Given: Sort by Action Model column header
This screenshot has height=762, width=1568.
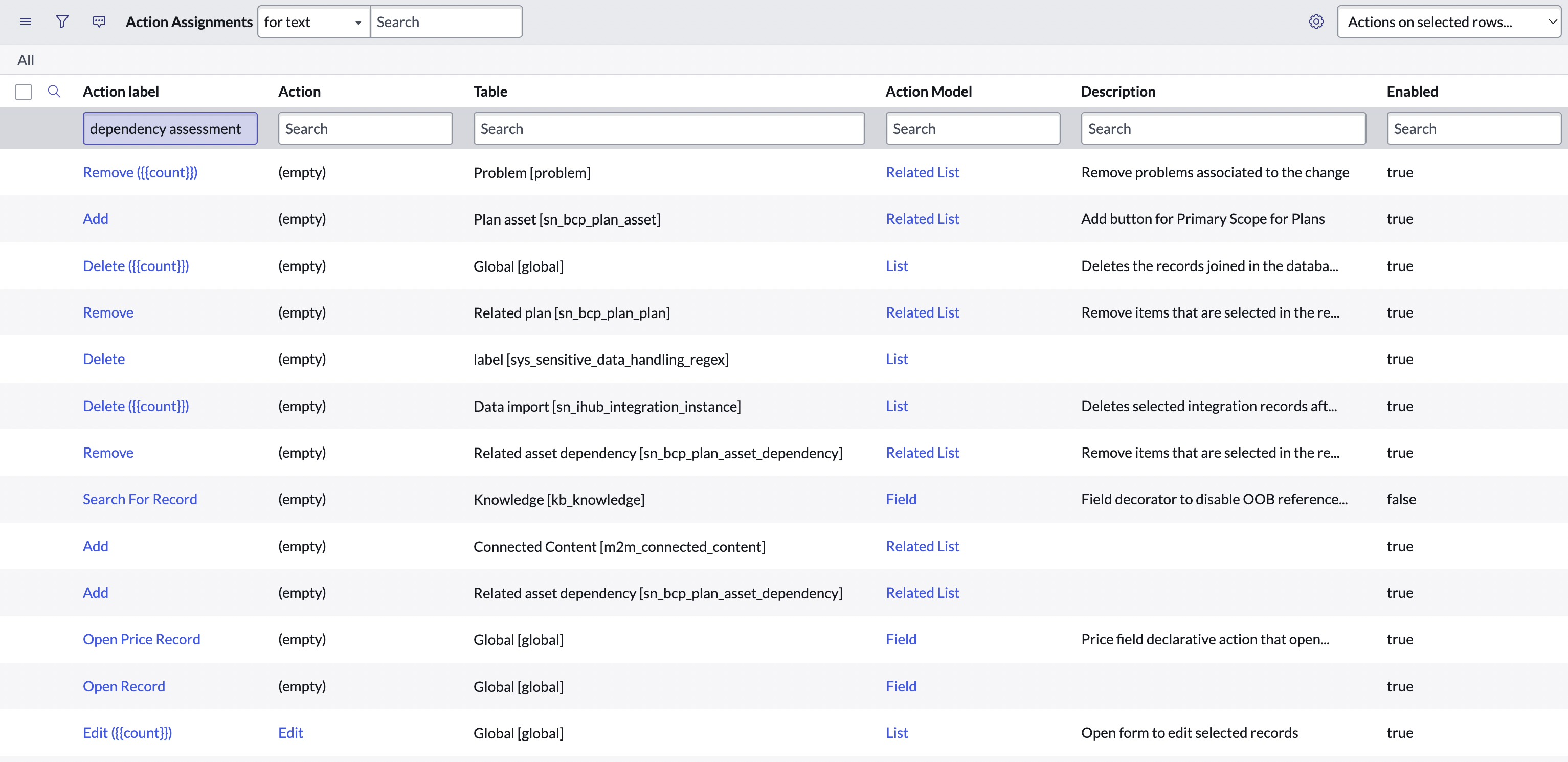Looking at the screenshot, I should click(x=928, y=92).
